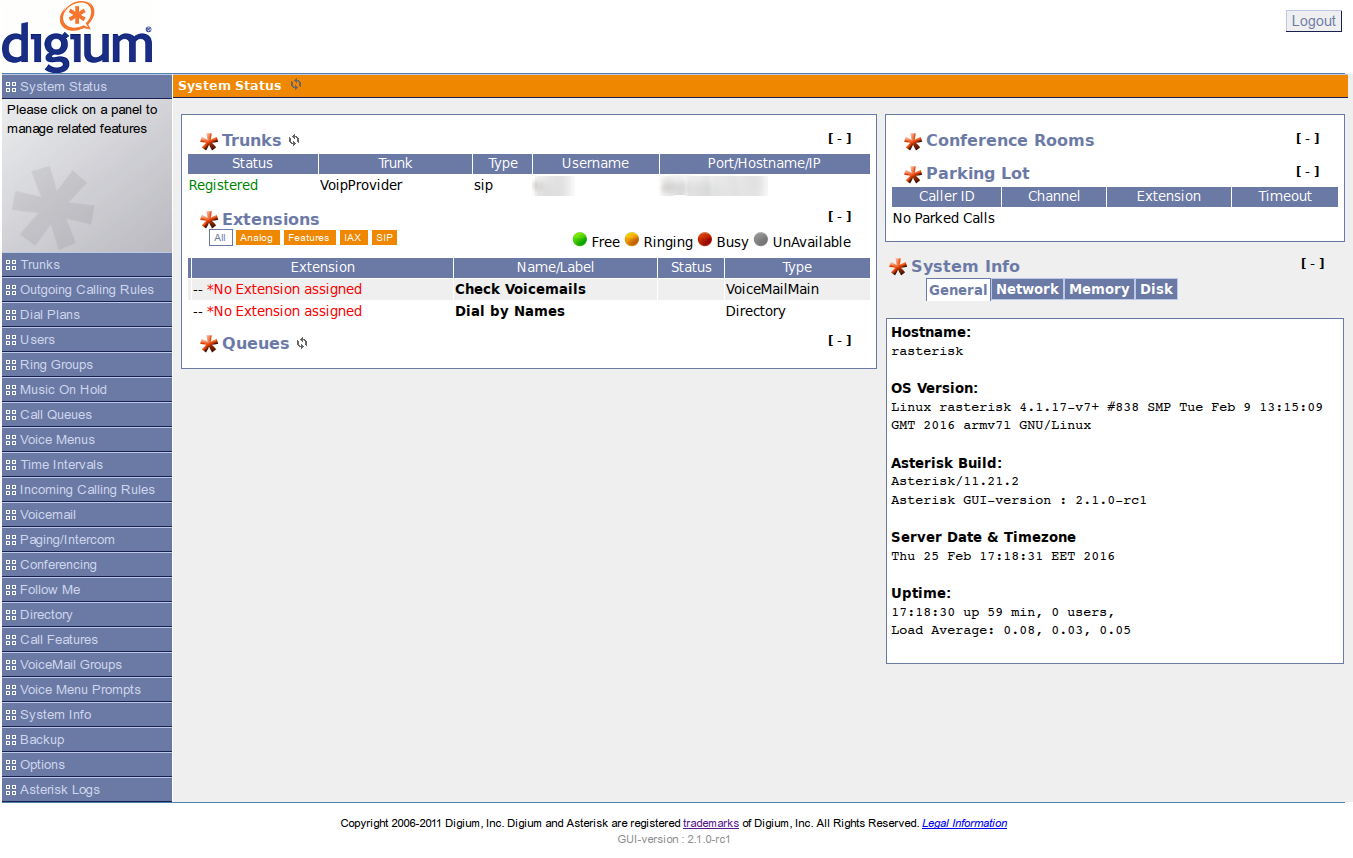Click the asterisk icon beside System Info heading
Viewport: 1353px width, 858px height.
898,267
